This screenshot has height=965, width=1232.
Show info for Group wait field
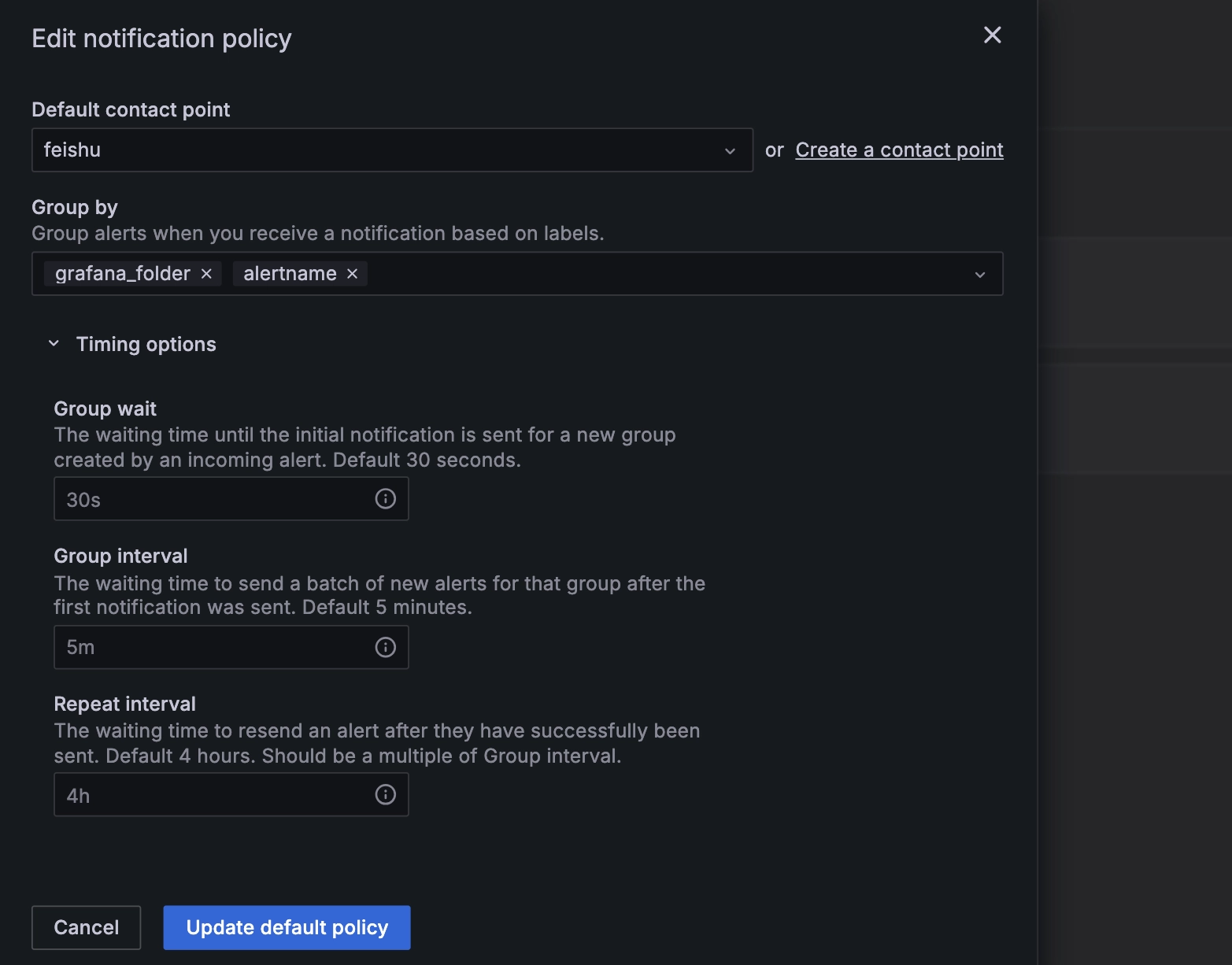click(x=385, y=499)
